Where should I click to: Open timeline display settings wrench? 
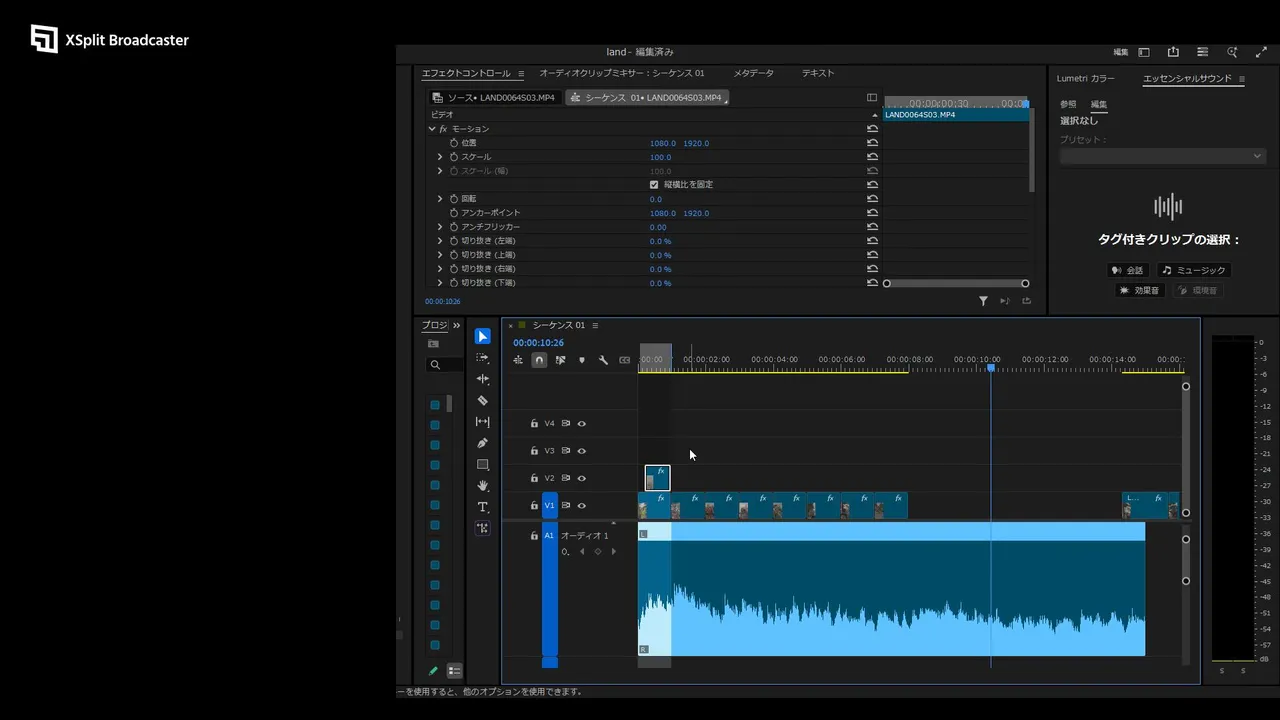tap(603, 360)
